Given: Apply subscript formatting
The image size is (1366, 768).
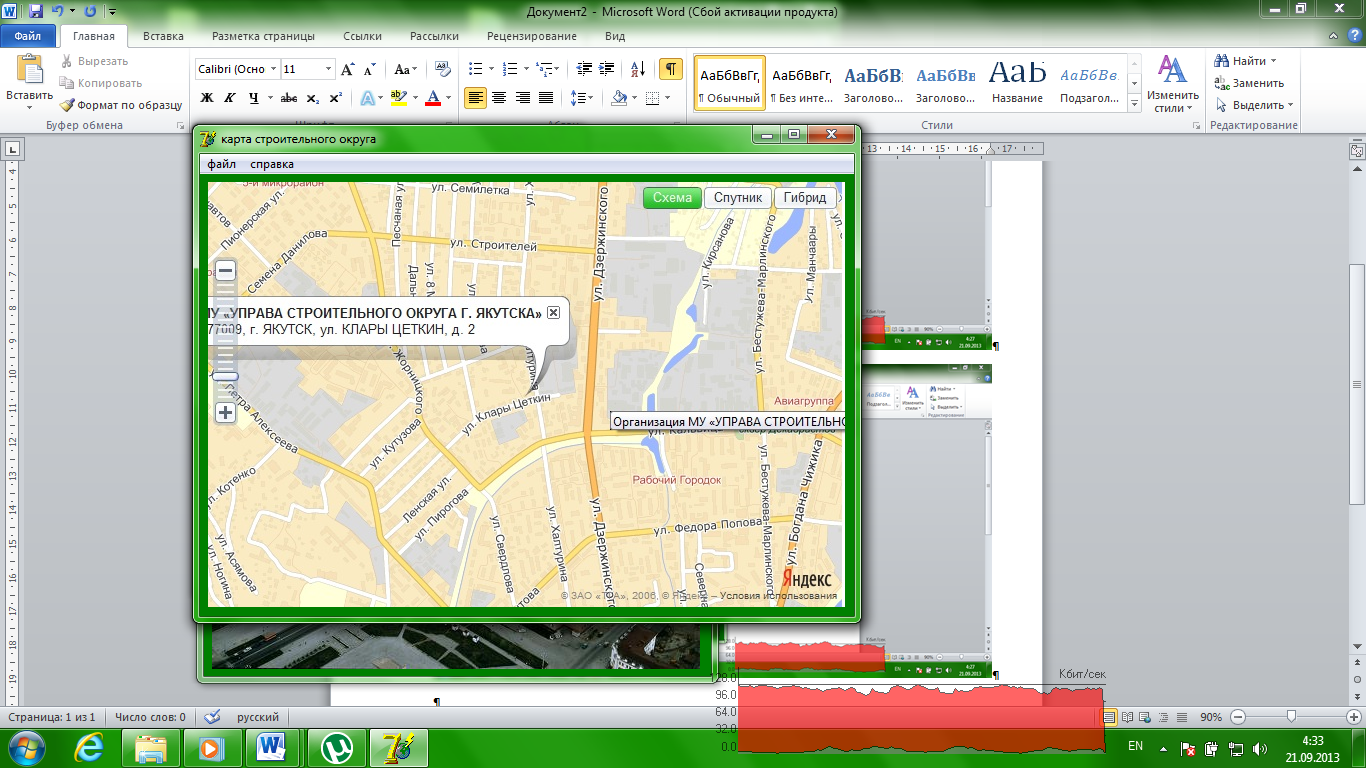Looking at the screenshot, I should coord(313,98).
